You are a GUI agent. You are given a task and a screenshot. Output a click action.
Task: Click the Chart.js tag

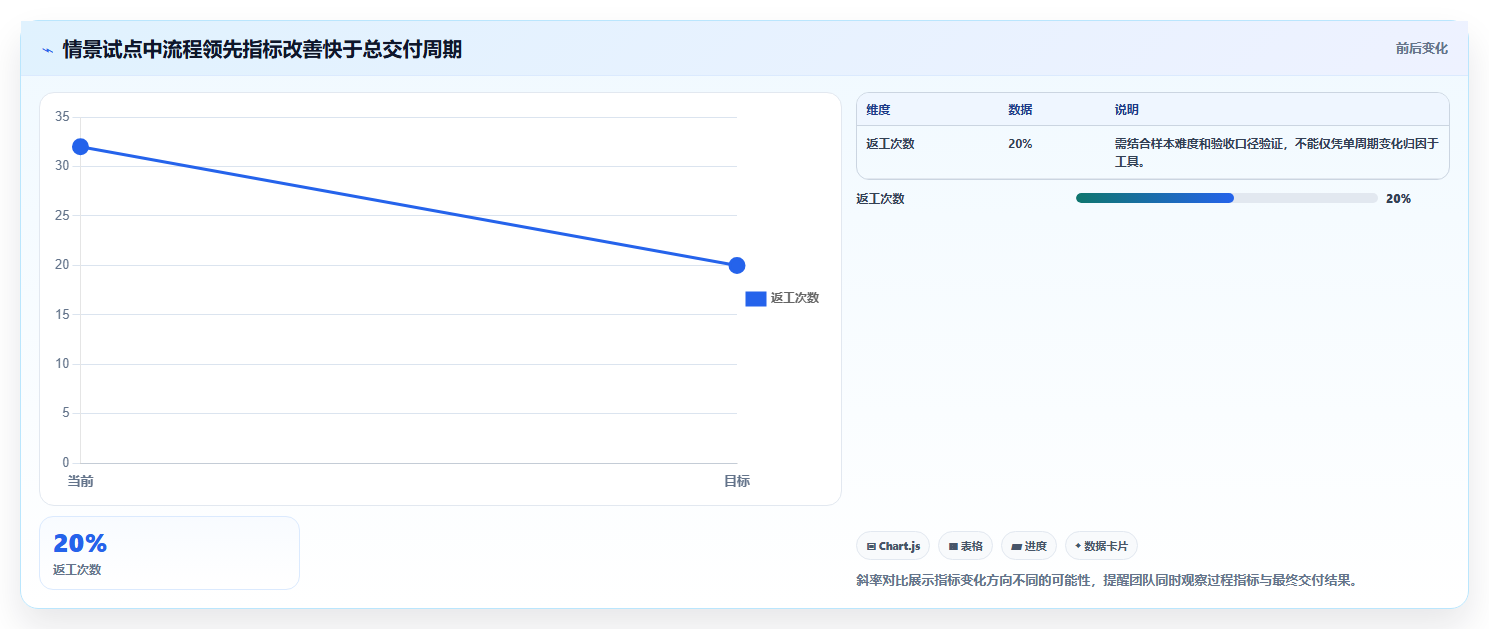(893, 546)
